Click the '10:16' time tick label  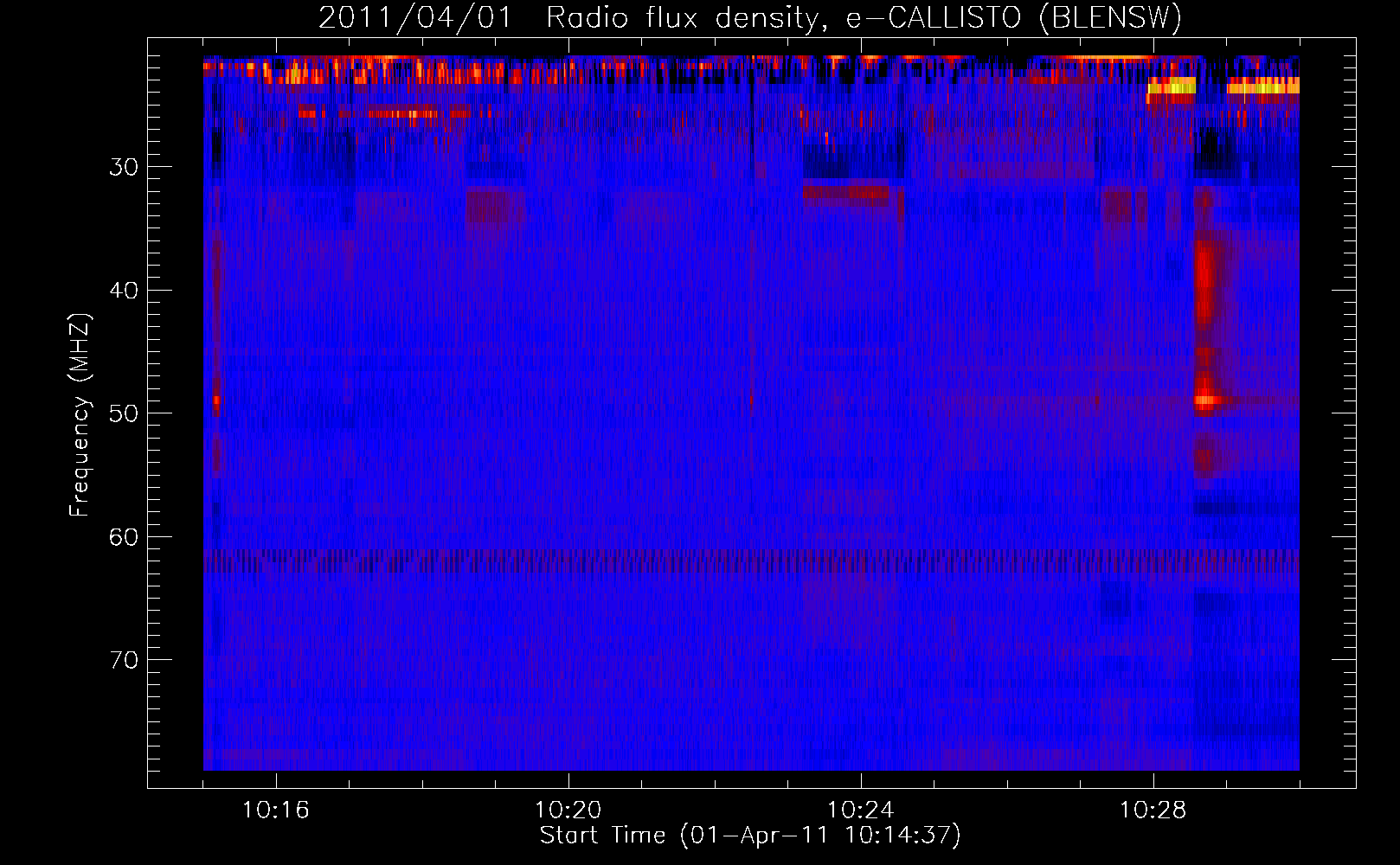275,811
